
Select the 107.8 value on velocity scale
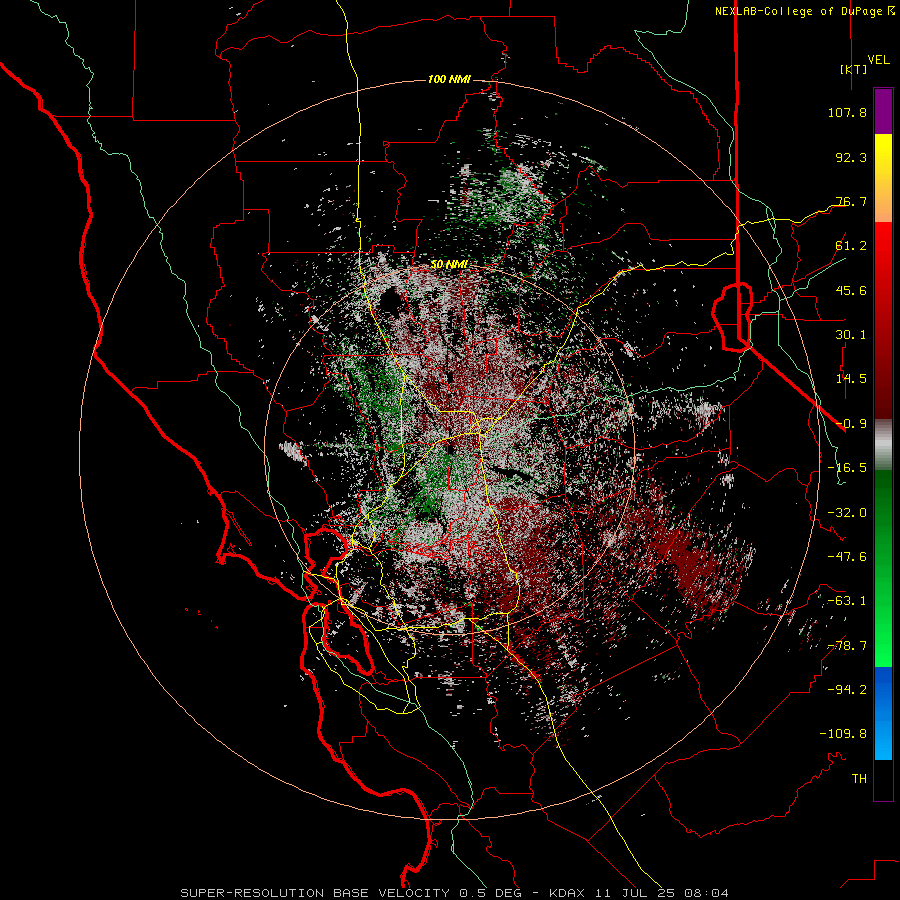coord(847,112)
